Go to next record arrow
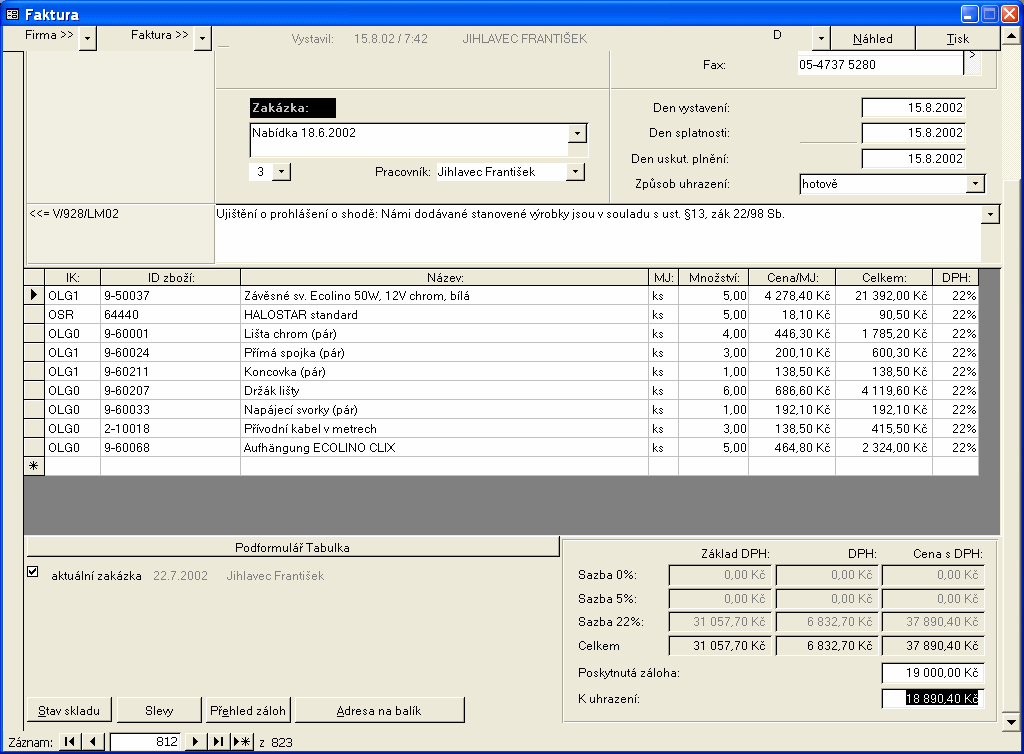1024x754 pixels. tap(196, 741)
